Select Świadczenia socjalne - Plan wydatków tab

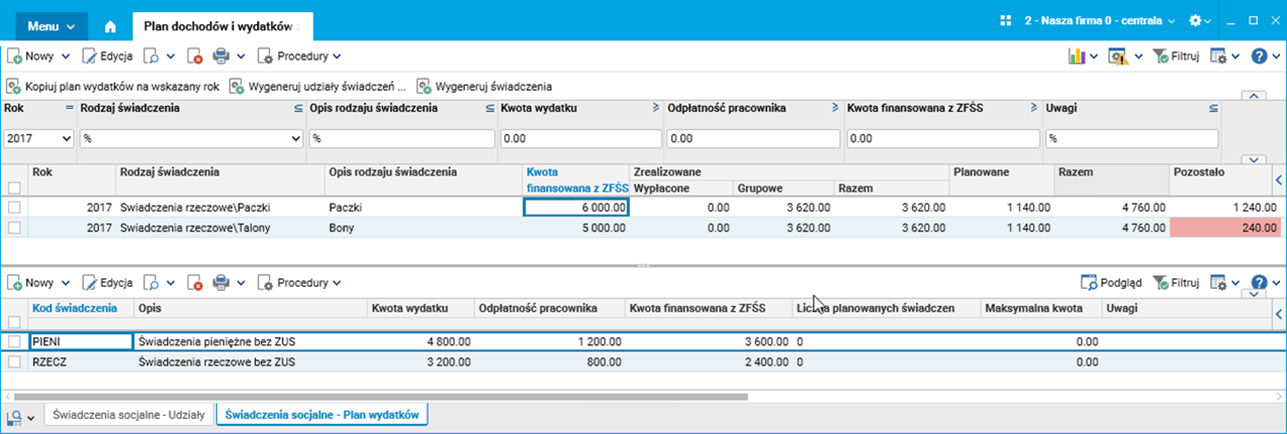(x=323, y=414)
